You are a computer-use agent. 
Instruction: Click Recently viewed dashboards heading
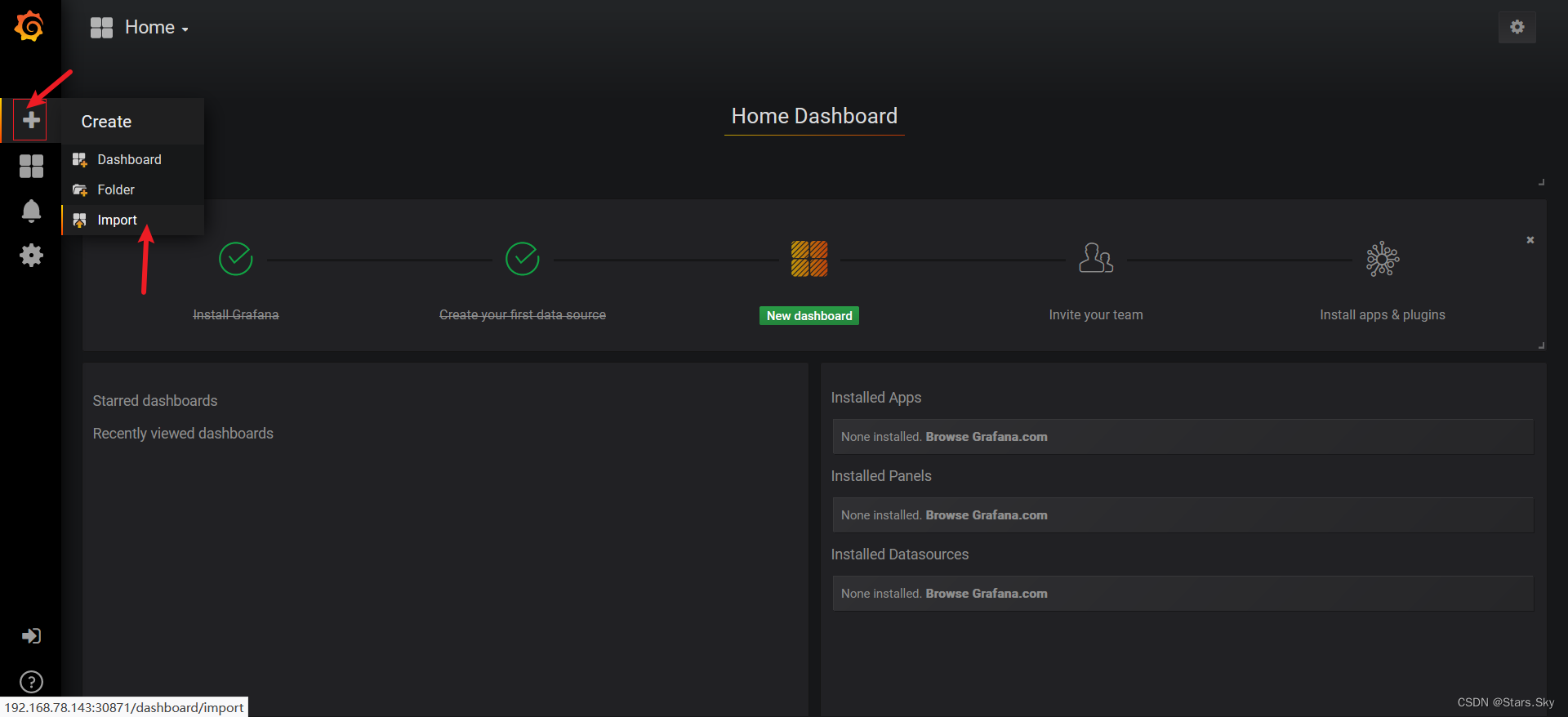(x=183, y=434)
